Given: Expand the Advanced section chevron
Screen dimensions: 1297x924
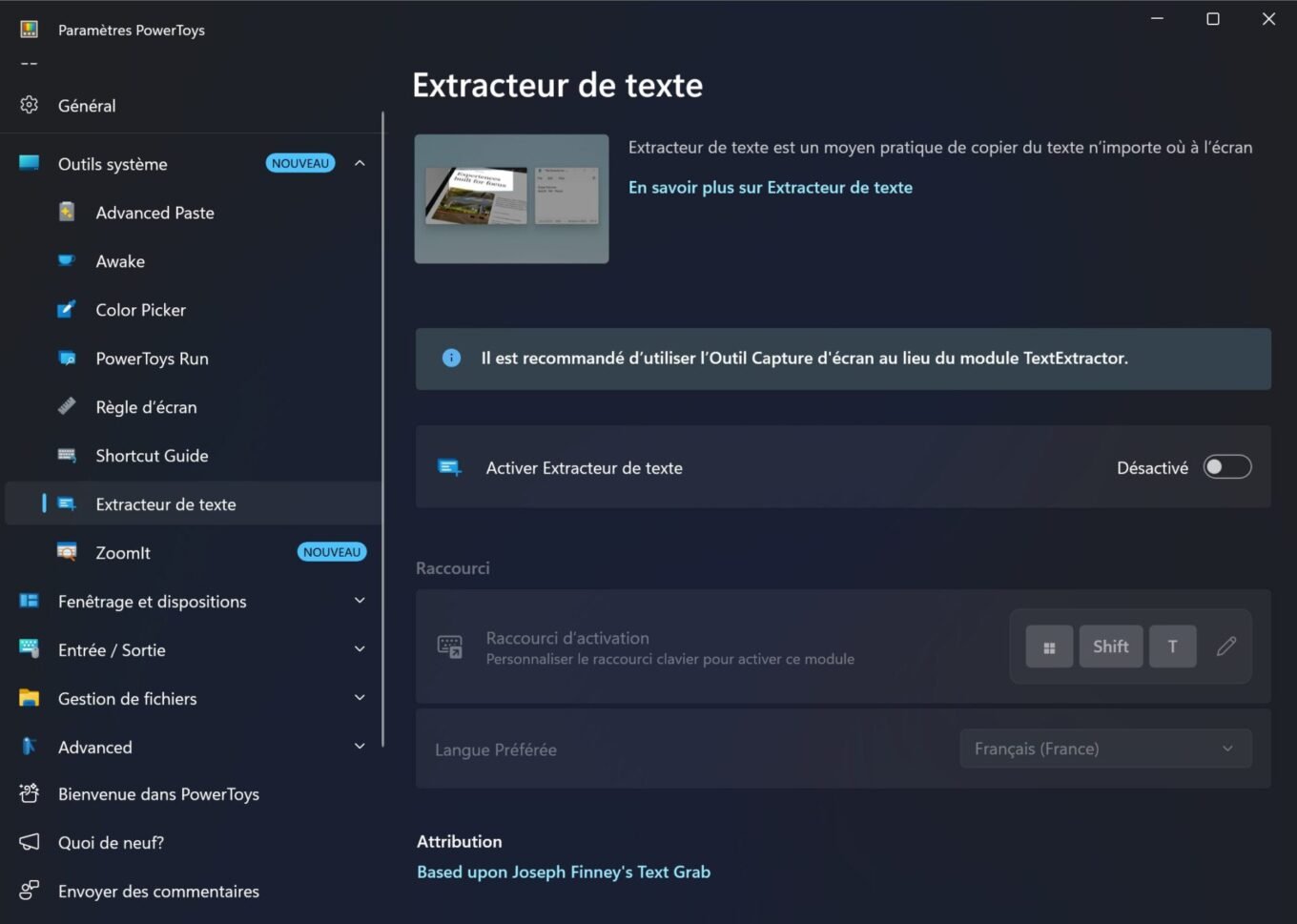Looking at the screenshot, I should pyautogui.click(x=360, y=747).
